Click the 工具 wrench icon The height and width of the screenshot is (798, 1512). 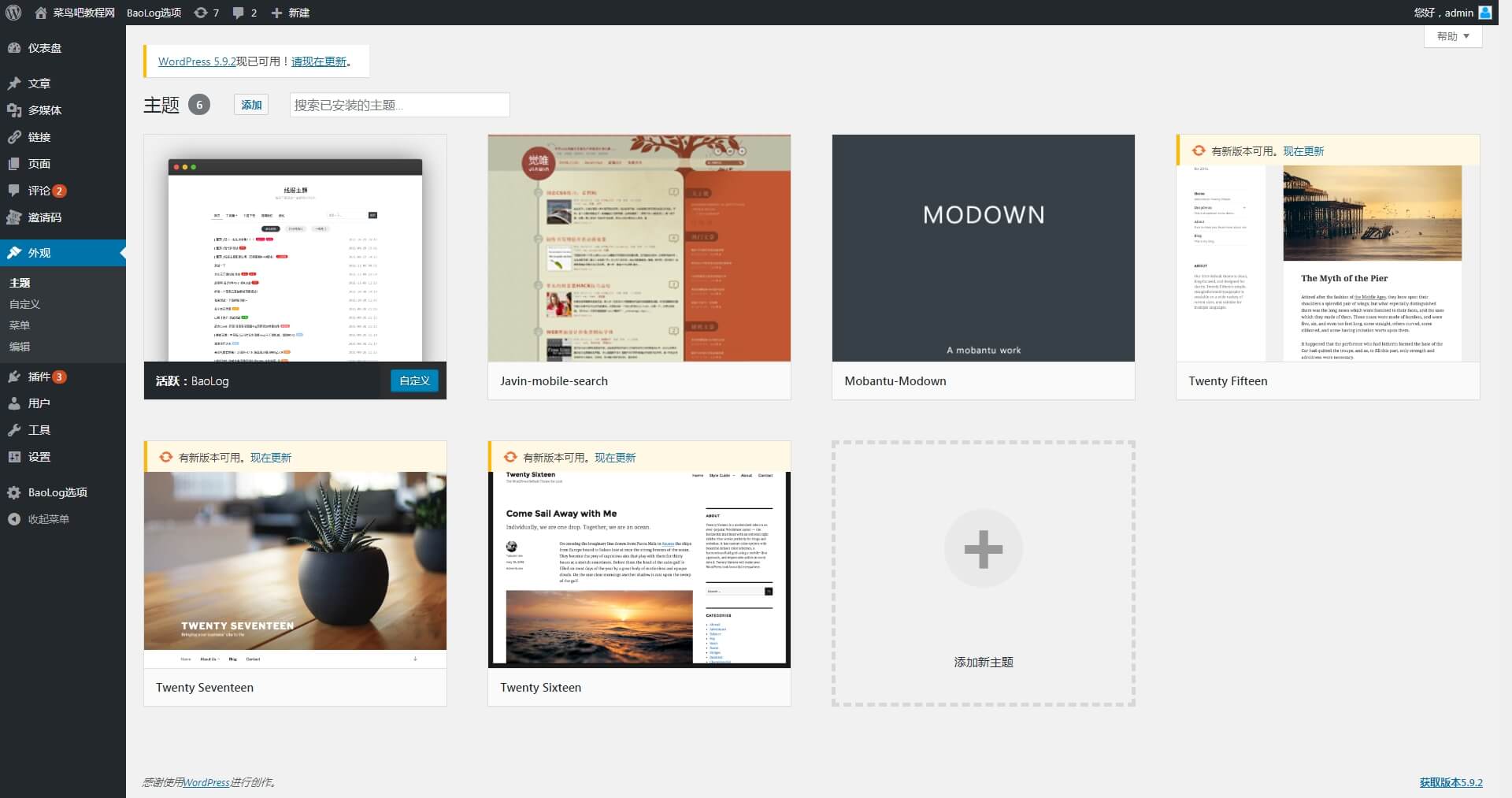click(14, 430)
